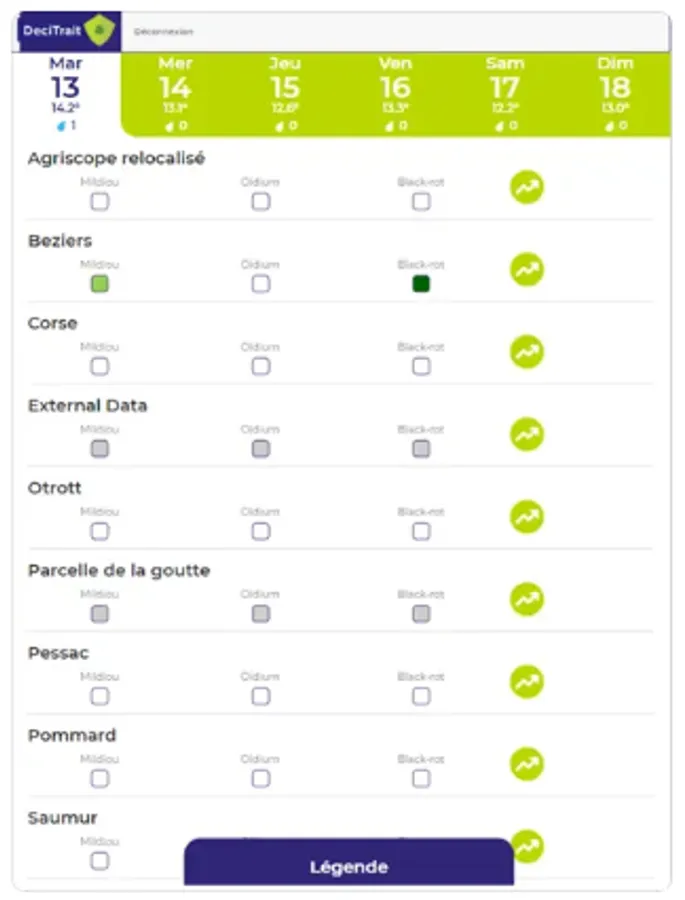
Task: Select the Mer 14 day tab
Action: 175,93
